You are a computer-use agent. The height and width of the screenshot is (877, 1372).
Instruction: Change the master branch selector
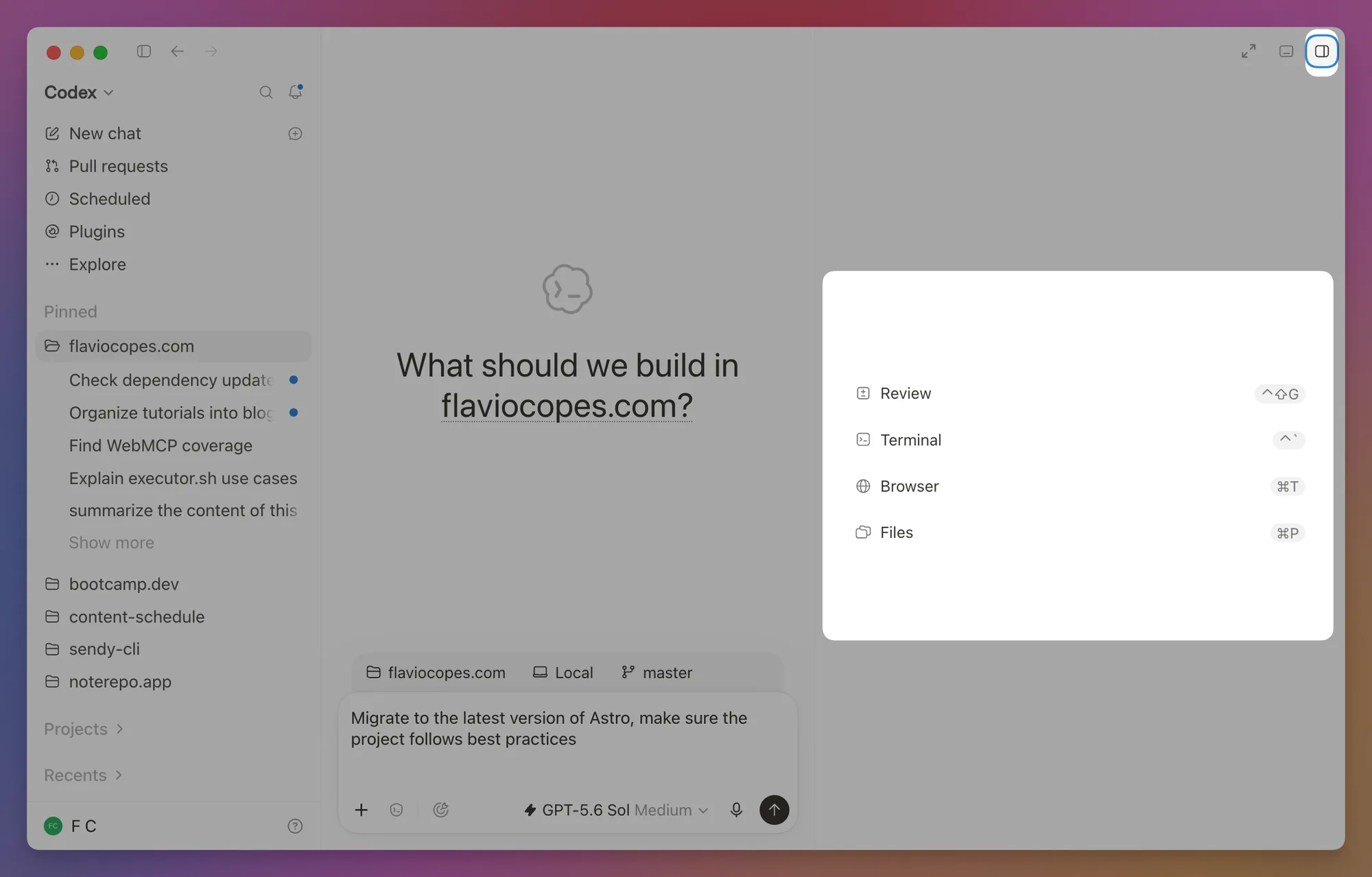point(657,673)
